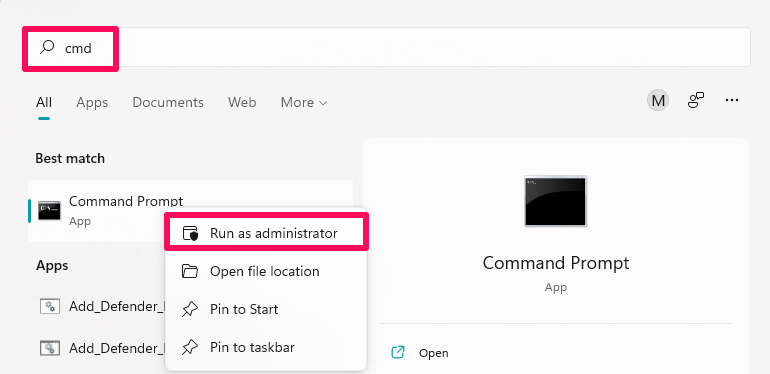Click the Open external-link icon
The image size is (770, 374).
coord(398,352)
